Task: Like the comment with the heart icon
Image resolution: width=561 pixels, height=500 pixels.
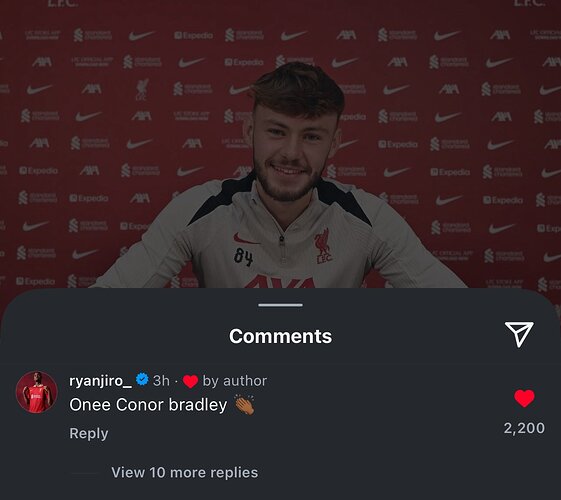Action: pyautogui.click(x=524, y=398)
